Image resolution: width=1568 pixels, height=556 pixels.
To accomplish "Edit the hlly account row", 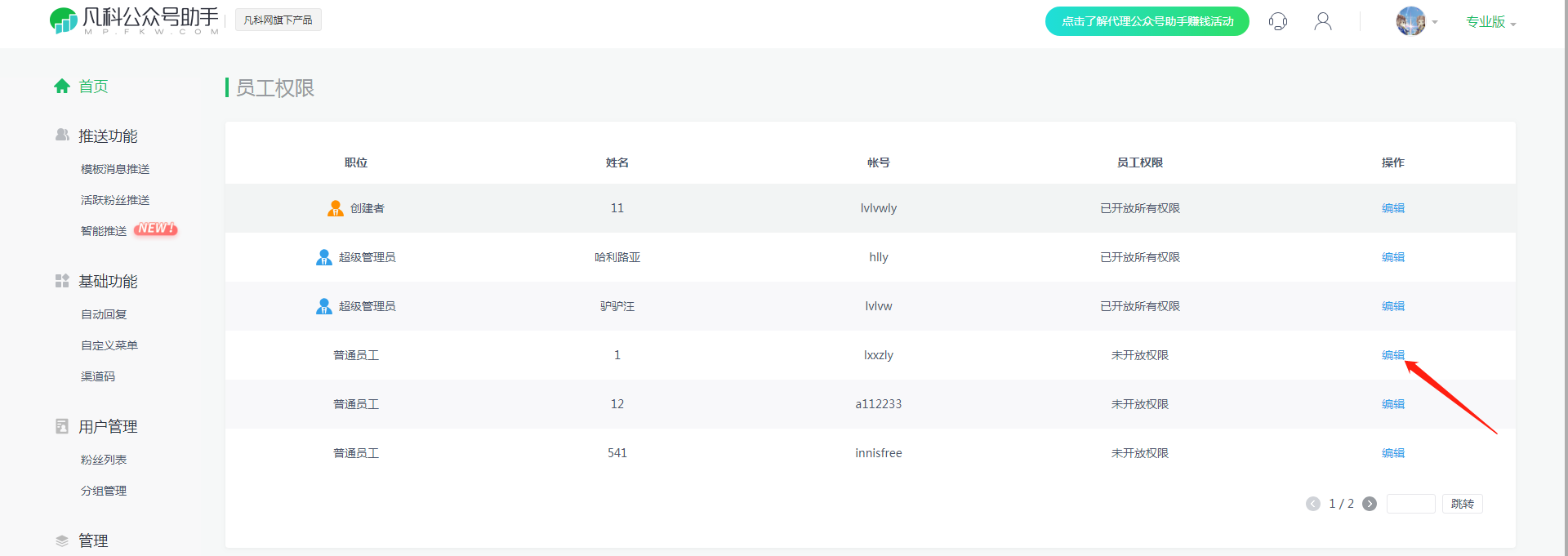I will 1393,257.
